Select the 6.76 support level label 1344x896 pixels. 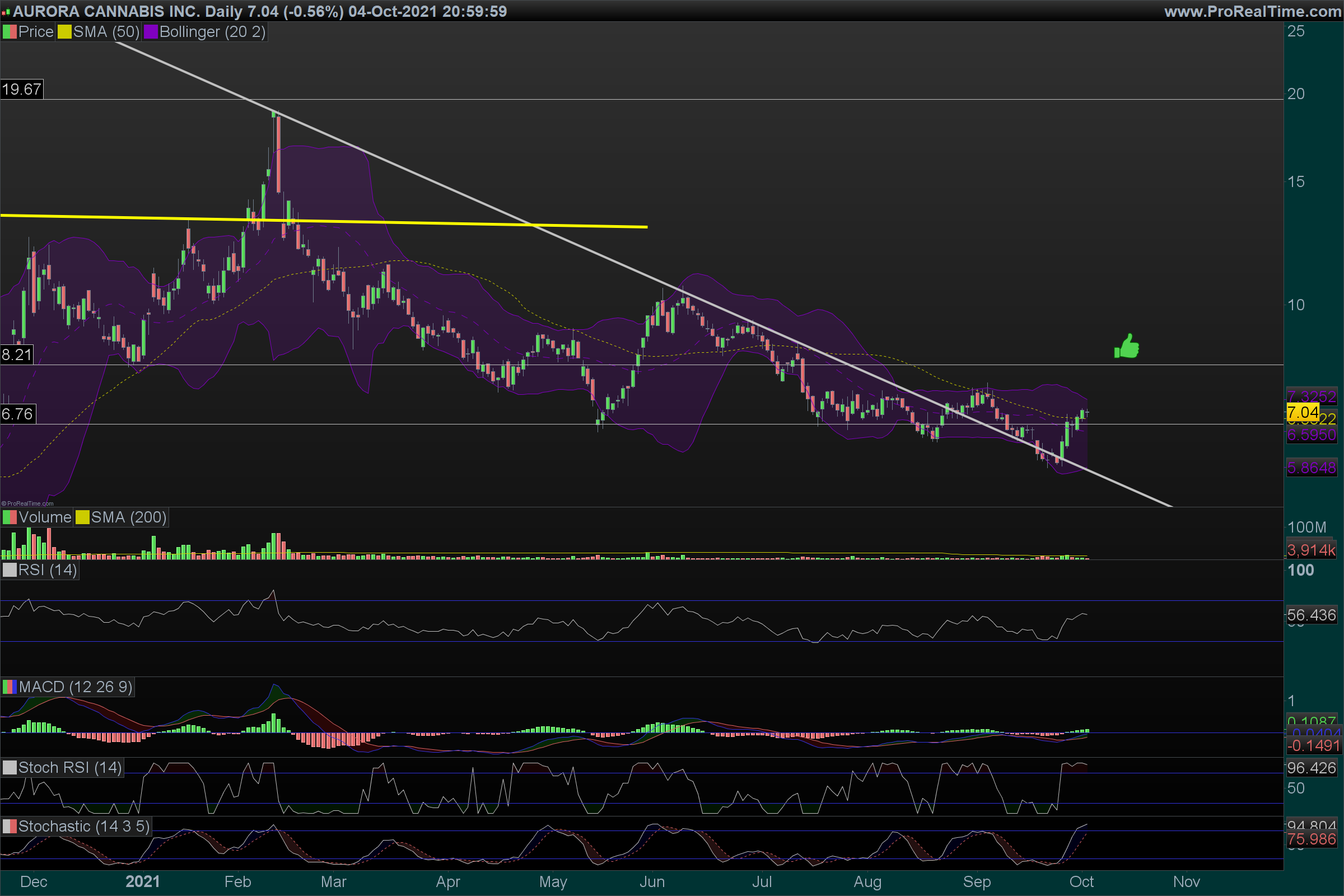(x=17, y=414)
